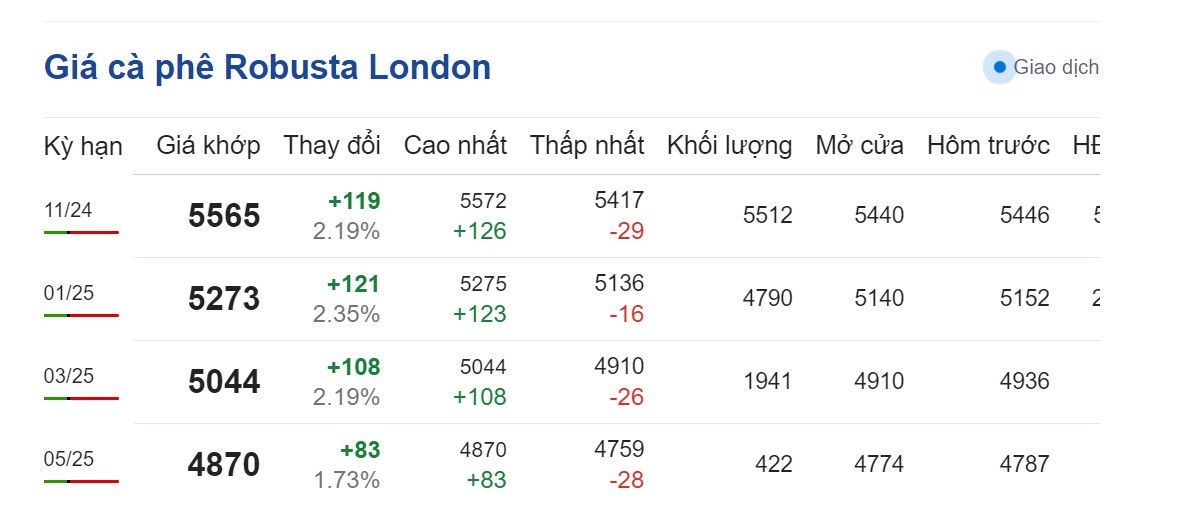Click the Giao dịch status label
Image resolution: width=1194 pixels, height=505 pixels.
point(1055,67)
